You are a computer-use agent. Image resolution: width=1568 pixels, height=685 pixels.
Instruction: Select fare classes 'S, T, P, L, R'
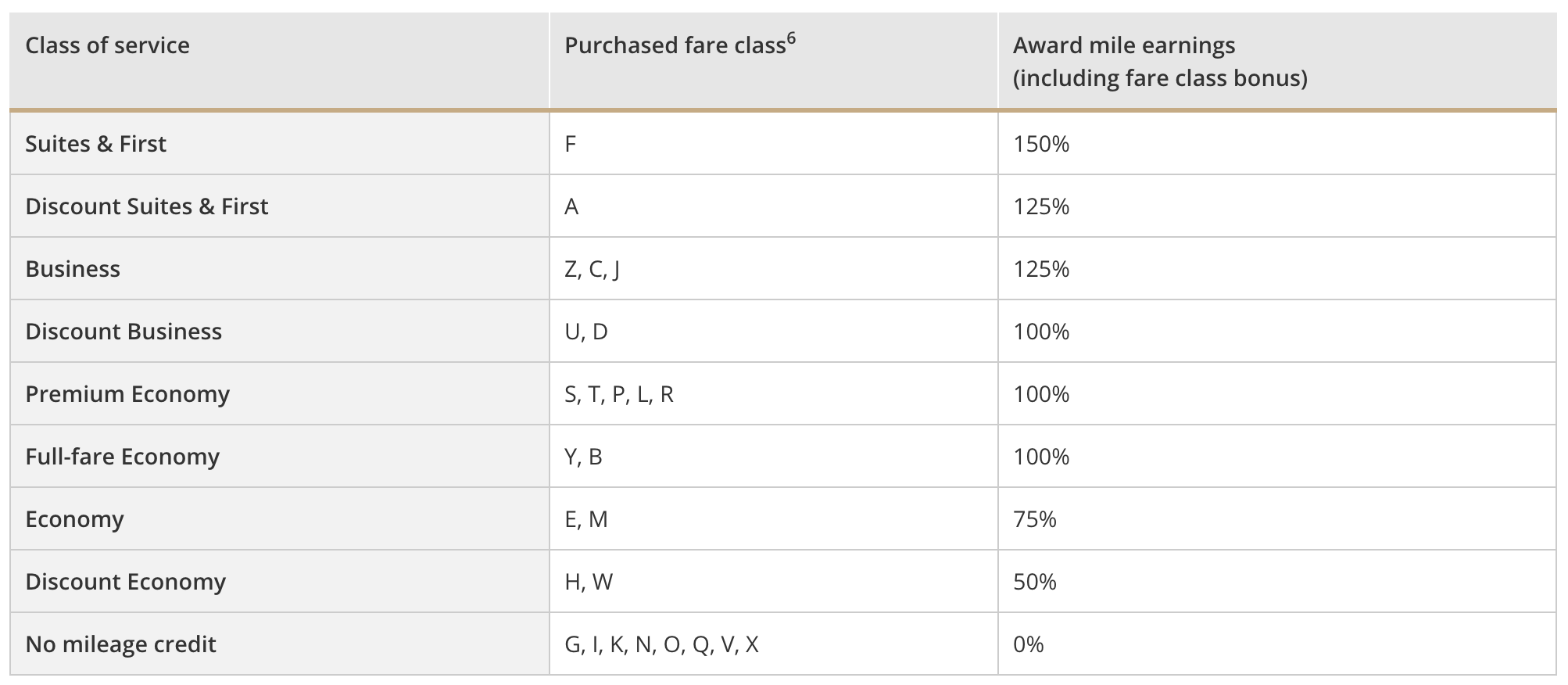coord(618,394)
